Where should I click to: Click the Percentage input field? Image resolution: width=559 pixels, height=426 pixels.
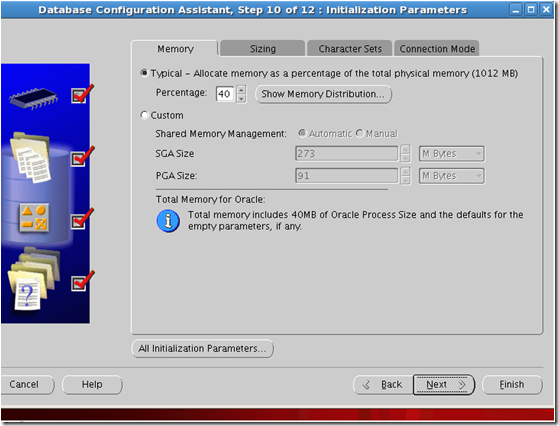[225, 94]
